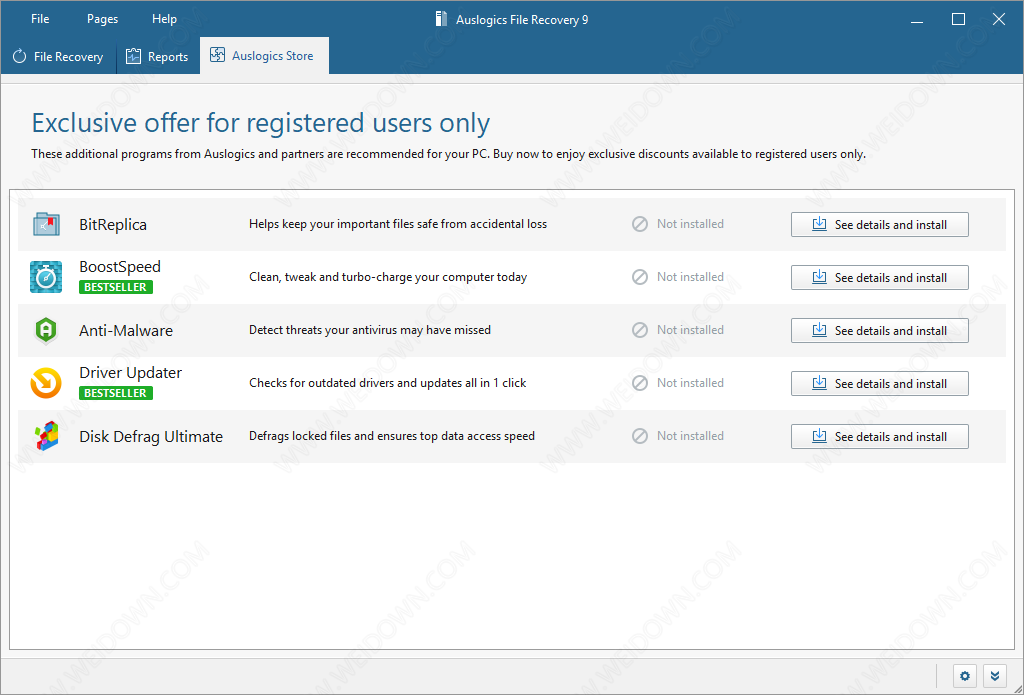Click the 'Checks for outdated drivers' description

pos(387,383)
